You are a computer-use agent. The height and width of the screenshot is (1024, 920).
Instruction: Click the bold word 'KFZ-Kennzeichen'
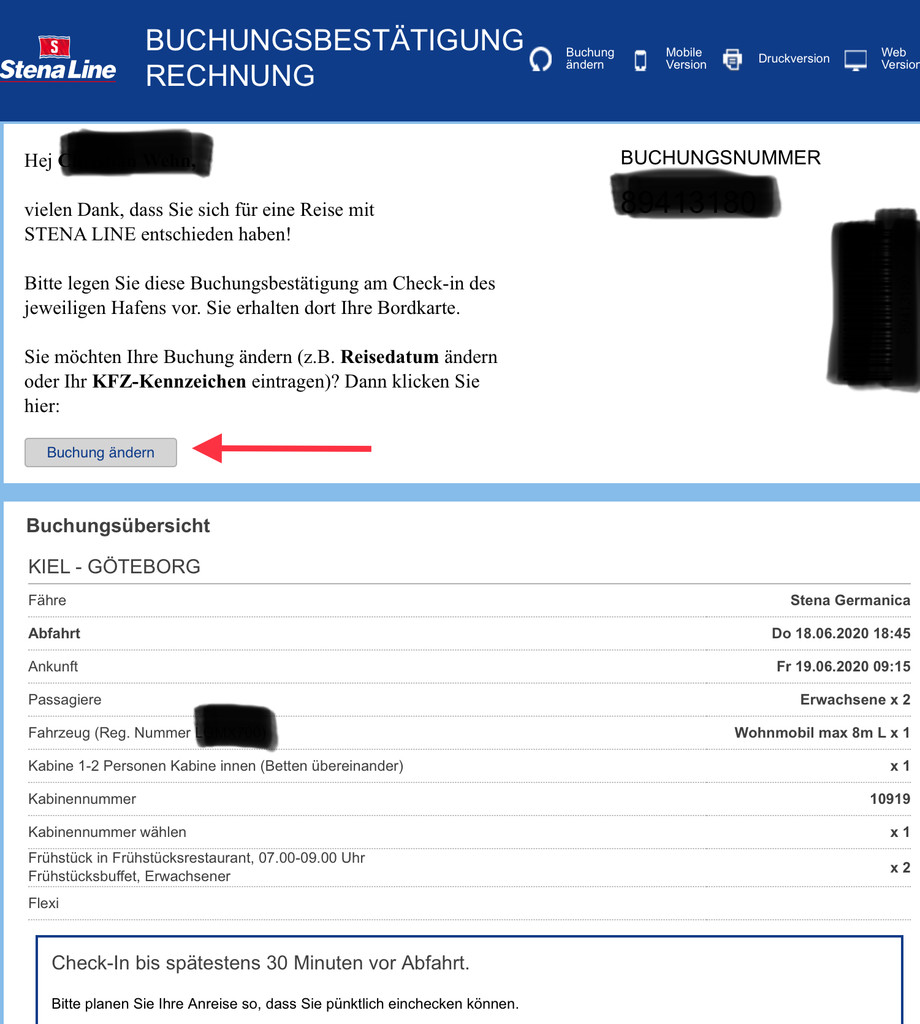(x=169, y=381)
